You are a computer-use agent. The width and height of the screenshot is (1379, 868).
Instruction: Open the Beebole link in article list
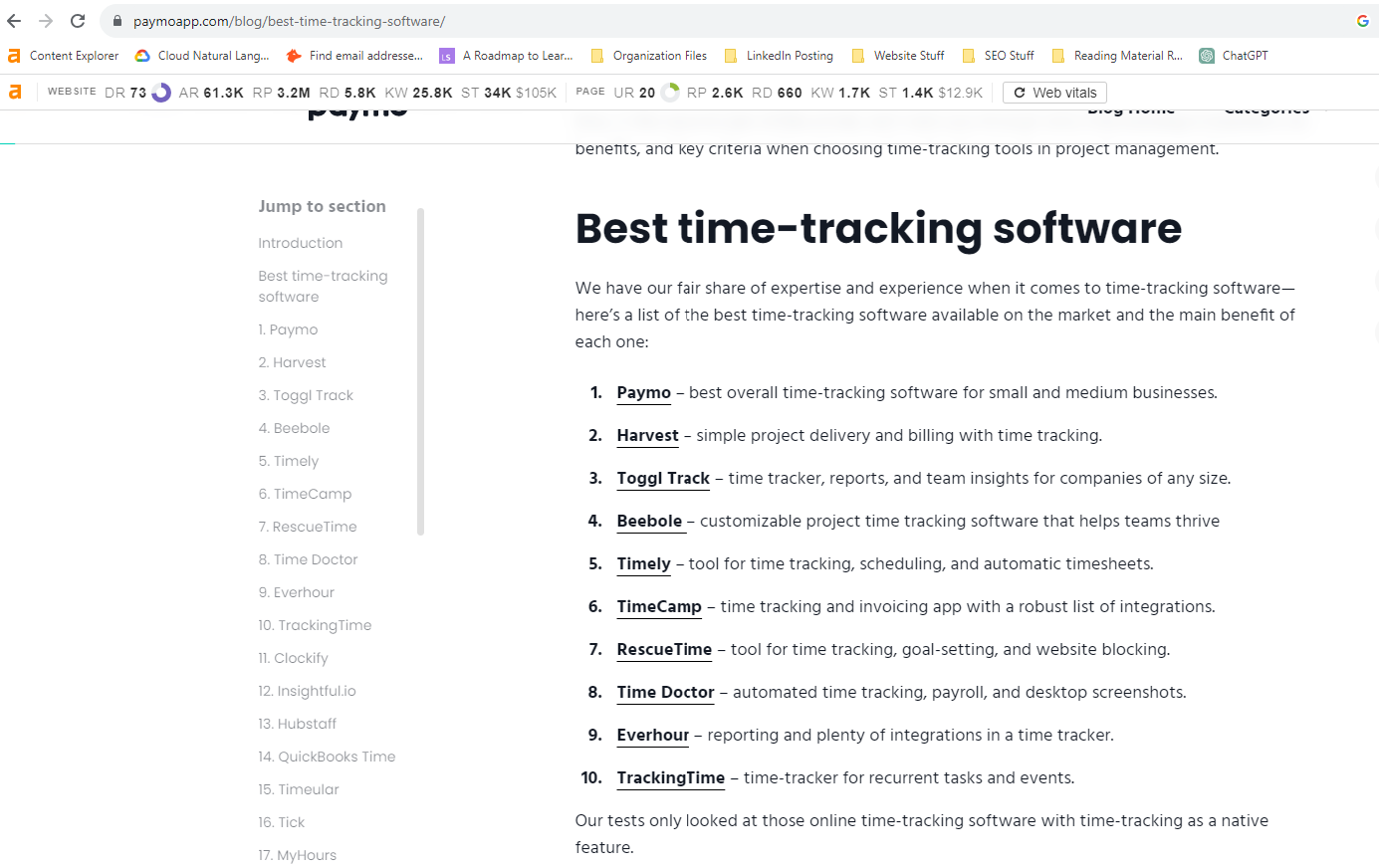tap(649, 521)
